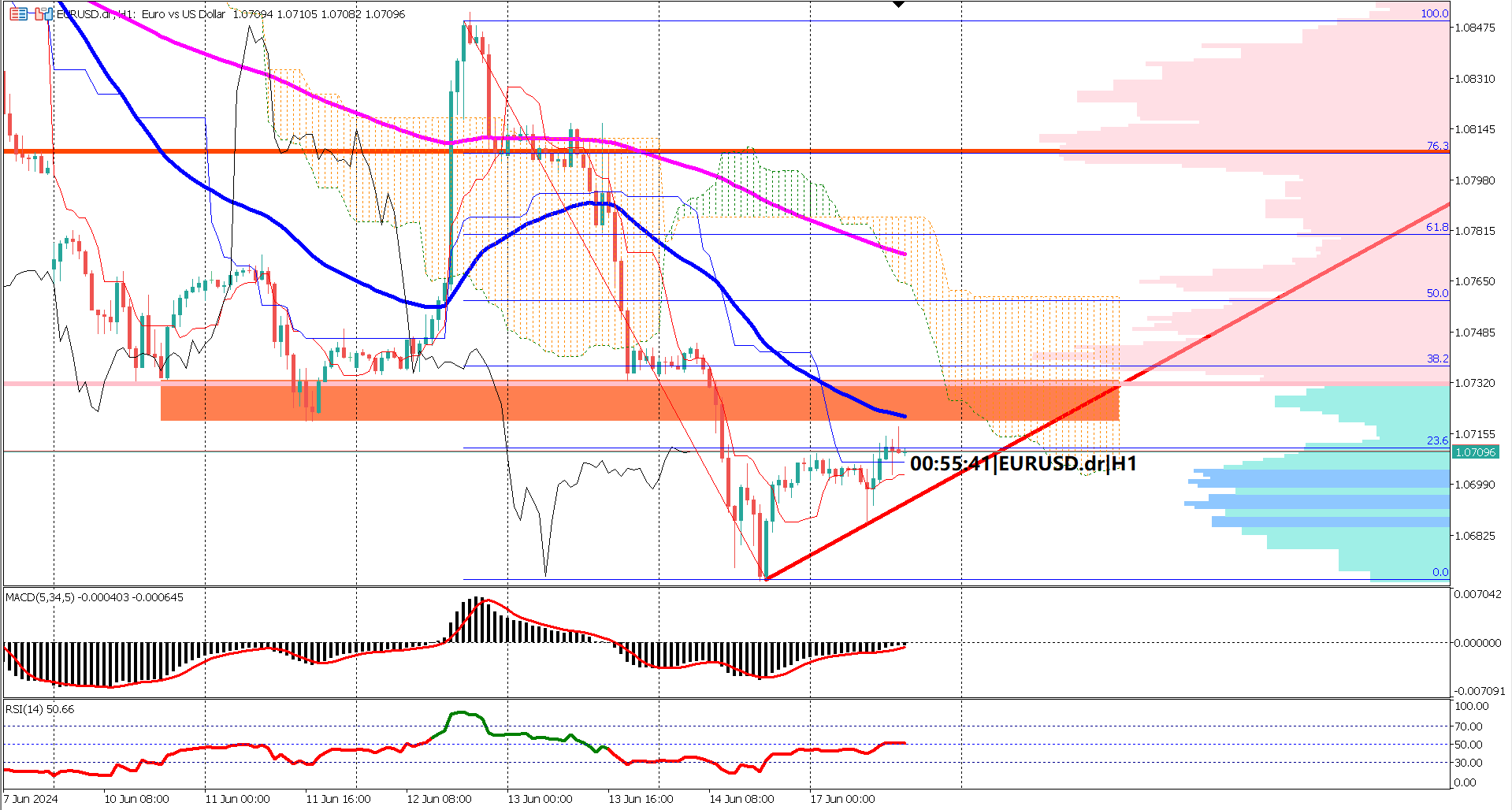Click the 61.8 Fibonacci level label

[x=1436, y=226]
